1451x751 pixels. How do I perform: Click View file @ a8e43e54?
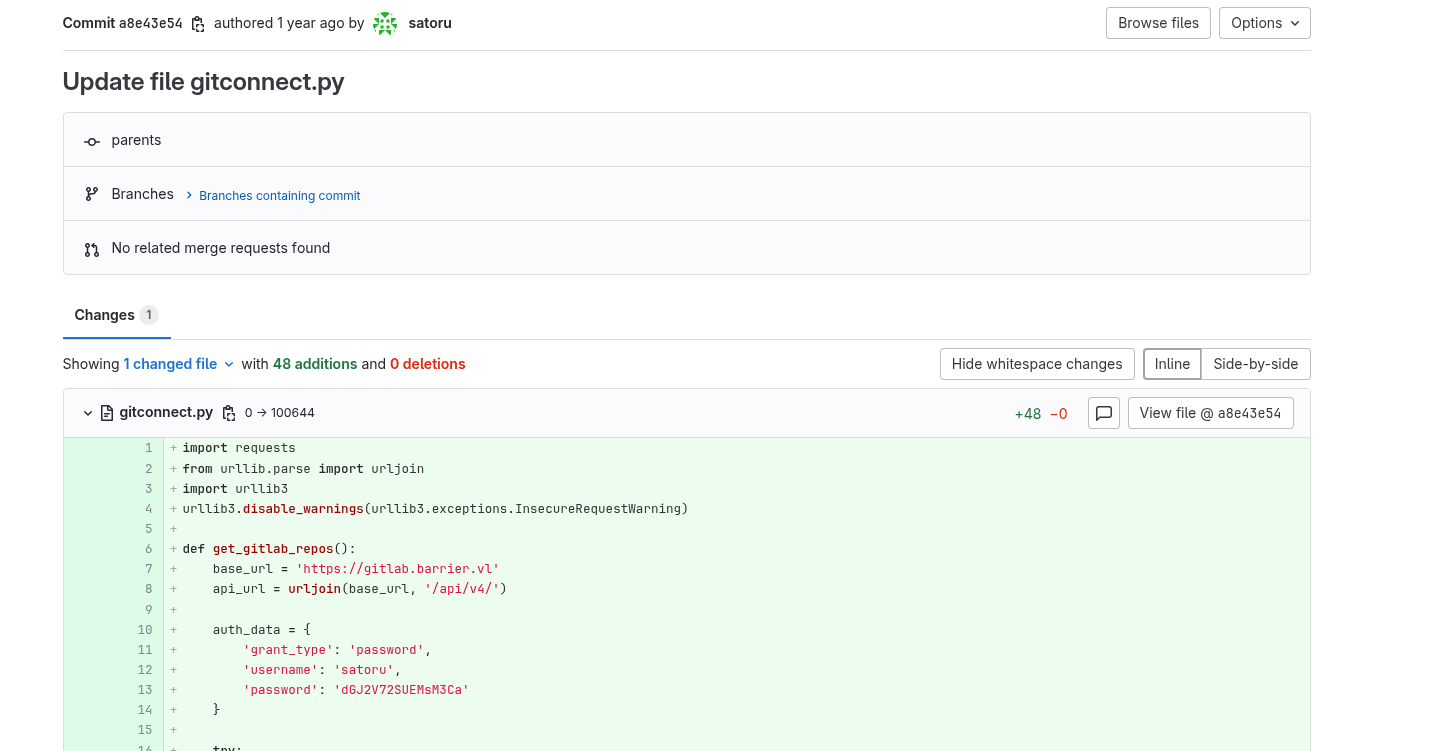tap(1211, 413)
